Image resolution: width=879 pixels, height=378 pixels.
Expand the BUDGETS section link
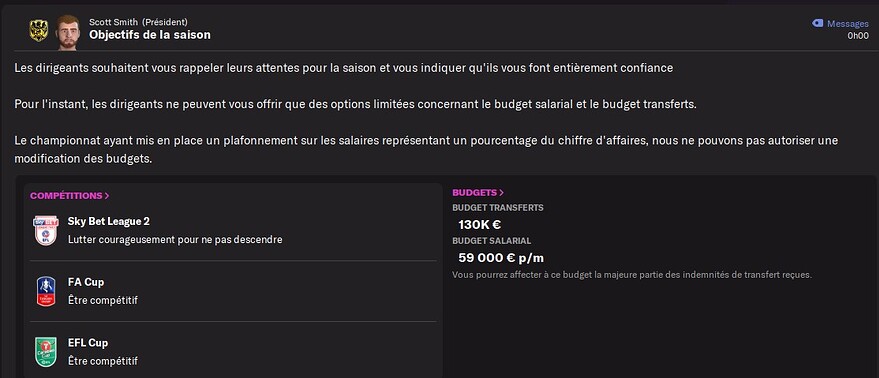pos(478,192)
